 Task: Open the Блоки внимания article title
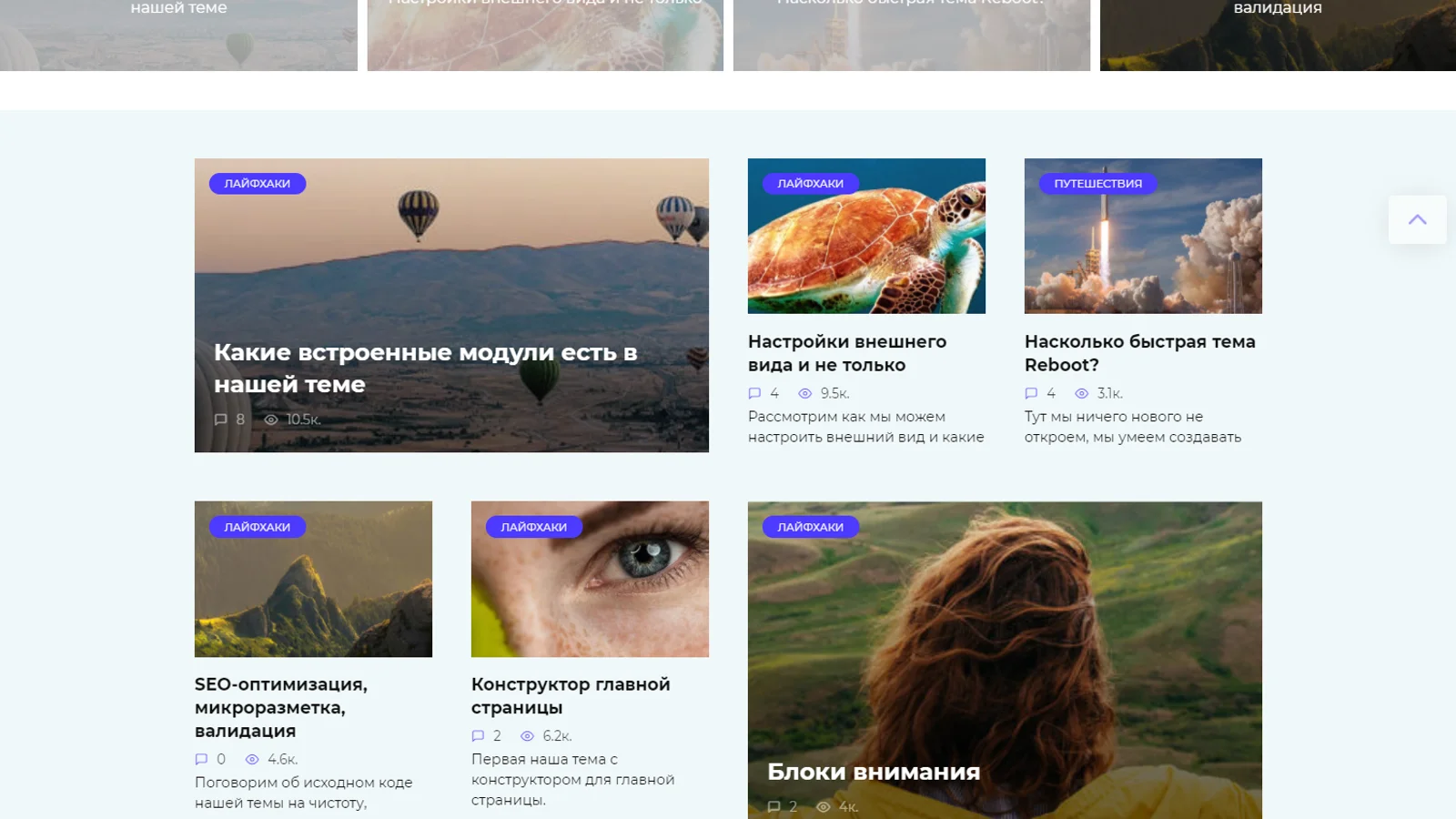tap(873, 772)
